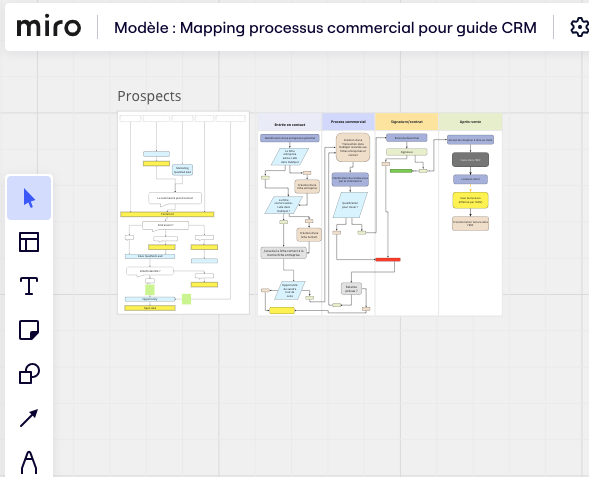Select the "Qualification pour closer ?" parallelogram
The width and height of the screenshot is (589, 477).
(350, 205)
